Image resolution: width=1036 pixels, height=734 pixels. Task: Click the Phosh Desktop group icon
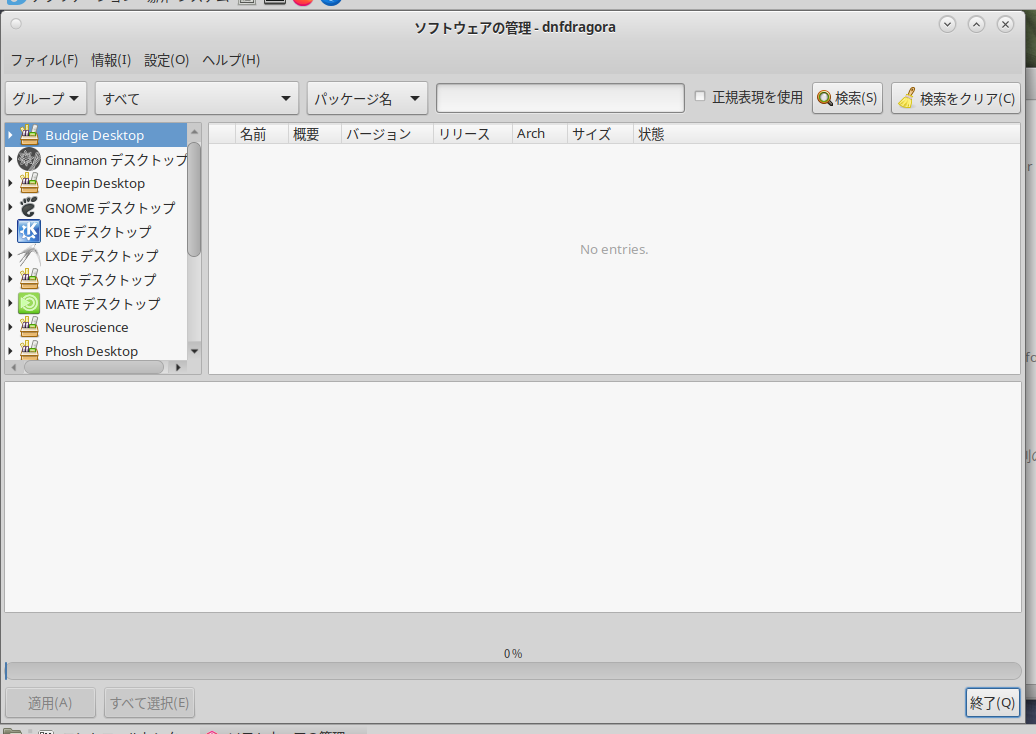tap(29, 350)
